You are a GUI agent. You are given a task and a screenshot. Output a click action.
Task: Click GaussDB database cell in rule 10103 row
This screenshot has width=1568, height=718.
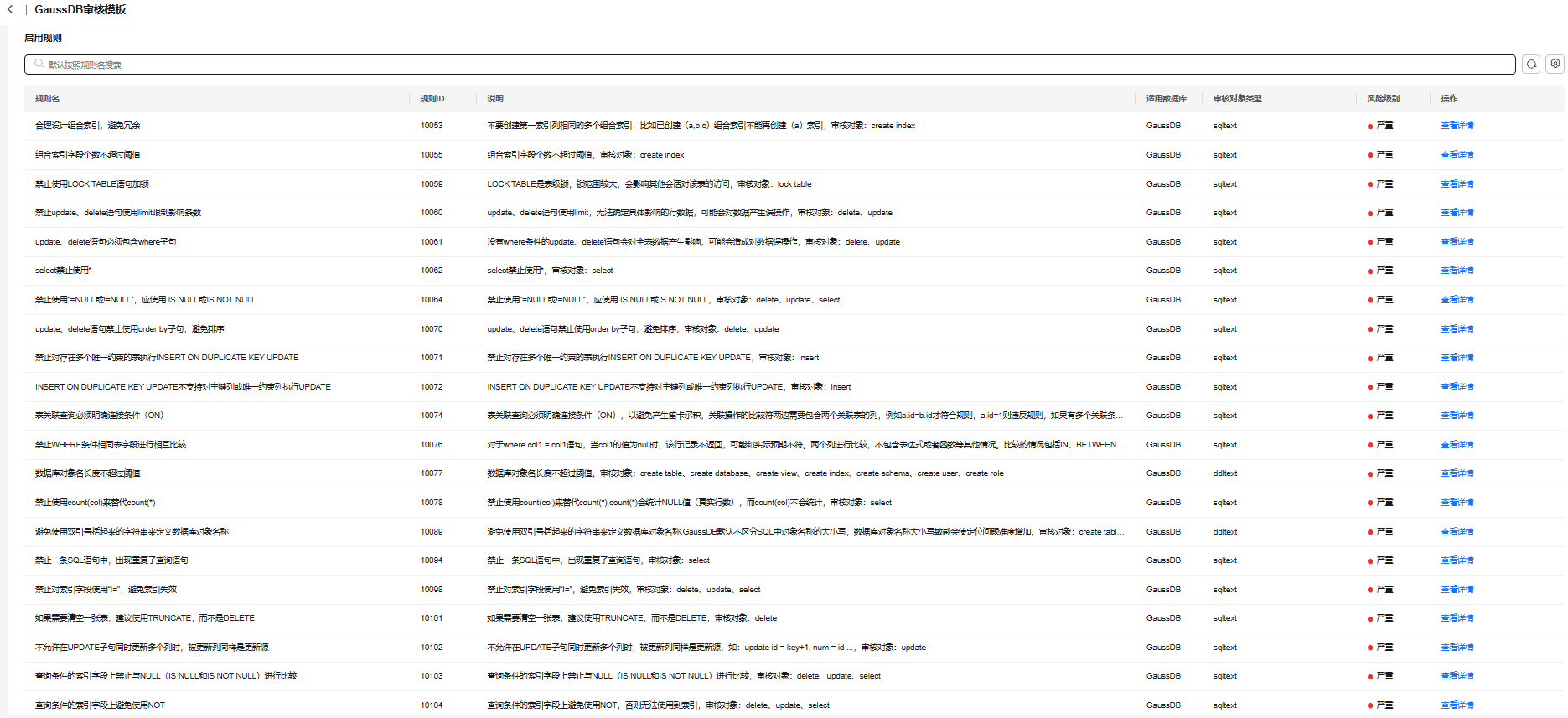click(1163, 676)
